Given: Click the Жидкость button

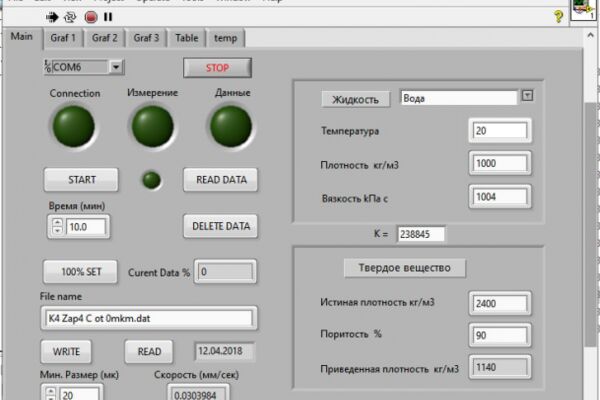Looking at the screenshot, I should pyautogui.click(x=356, y=100).
